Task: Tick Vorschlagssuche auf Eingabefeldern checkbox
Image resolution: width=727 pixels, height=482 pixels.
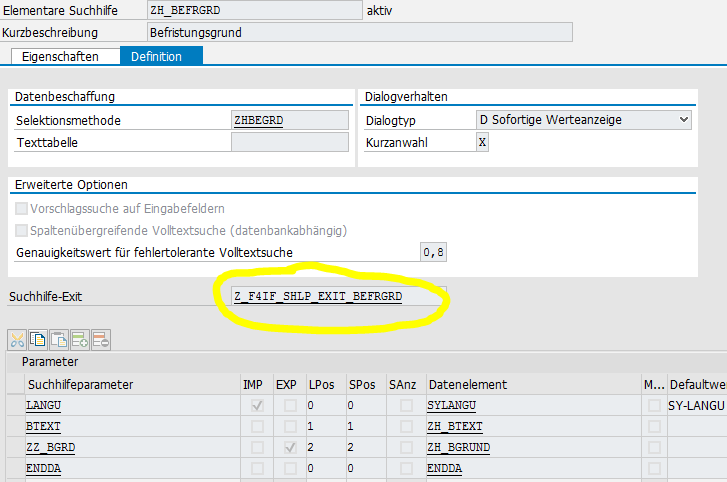Action: click(x=23, y=208)
